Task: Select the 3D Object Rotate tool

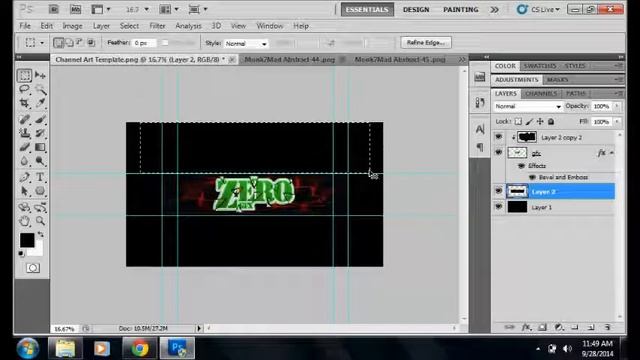Action: tap(24, 207)
